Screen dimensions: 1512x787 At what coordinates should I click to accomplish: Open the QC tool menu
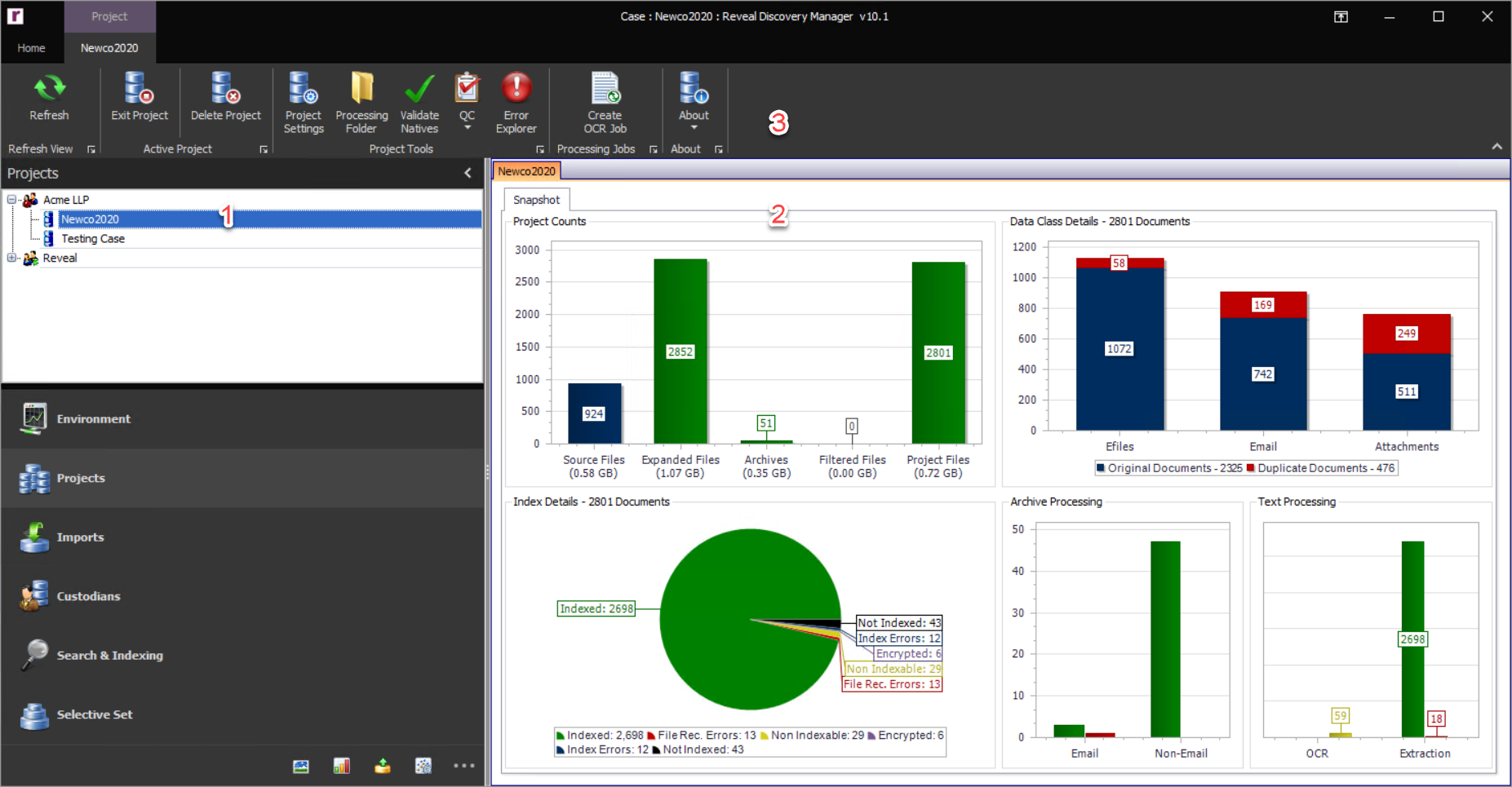467,101
